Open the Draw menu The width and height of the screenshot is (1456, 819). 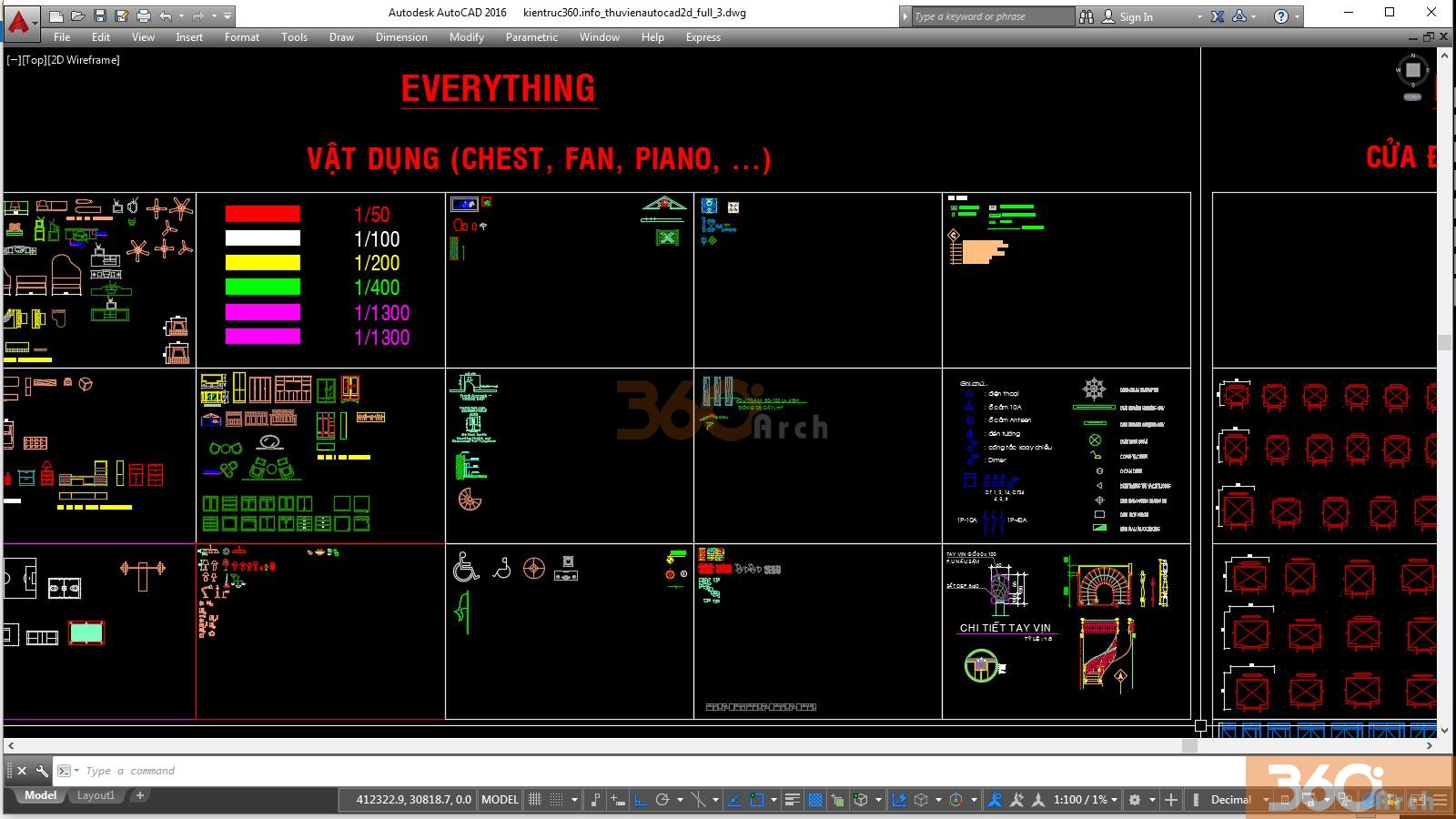[341, 37]
